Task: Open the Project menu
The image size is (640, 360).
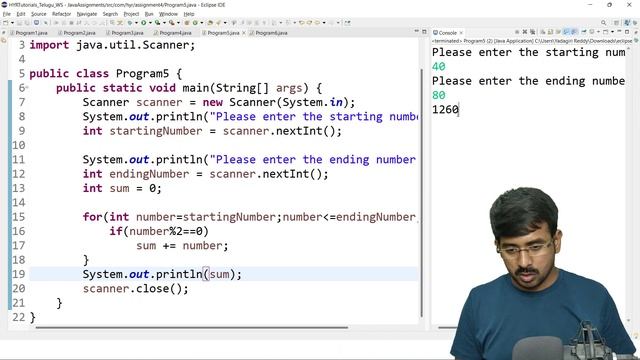Action: click(131, 14)
